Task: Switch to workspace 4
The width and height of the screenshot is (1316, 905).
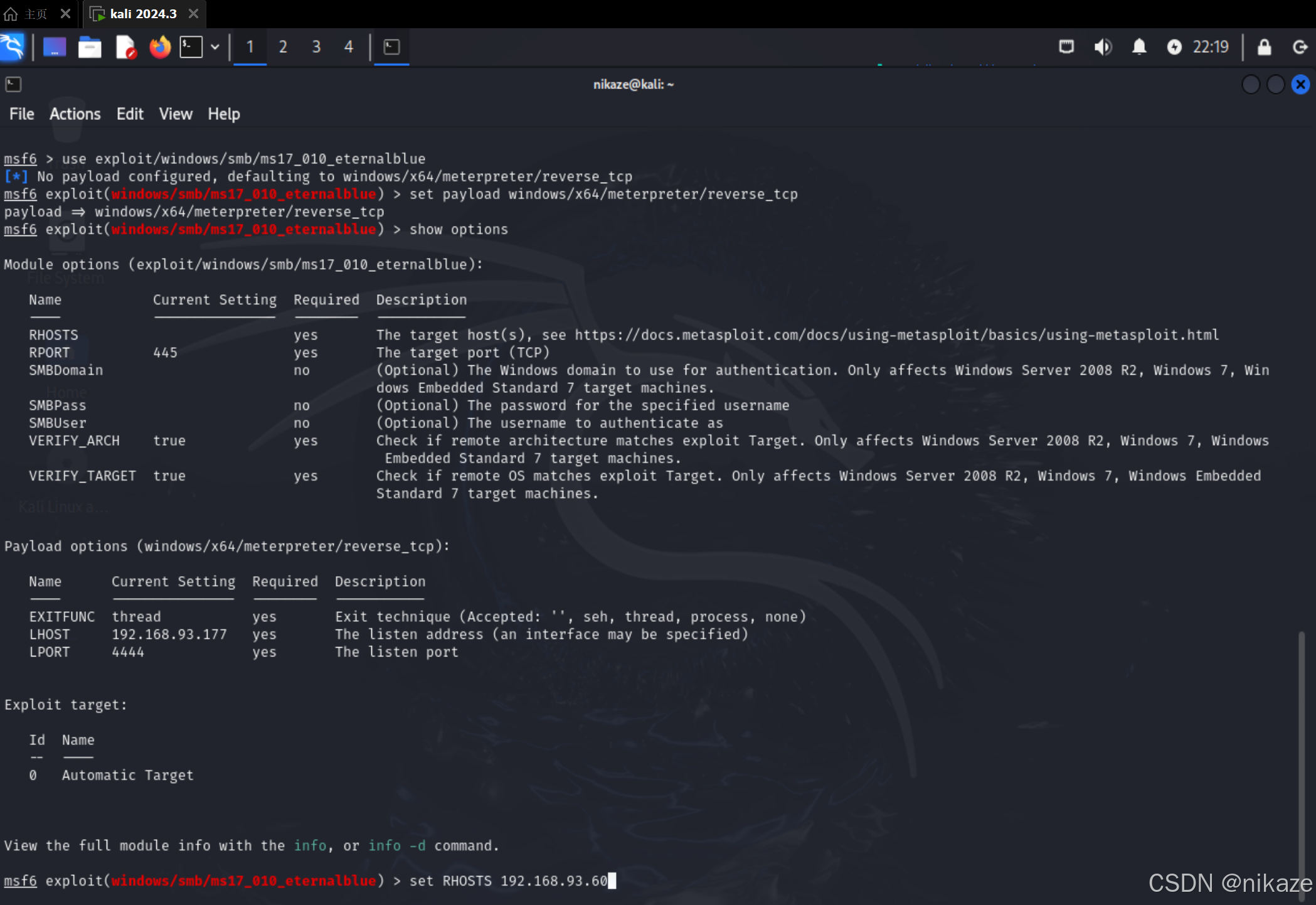Action: click(349, 47)
